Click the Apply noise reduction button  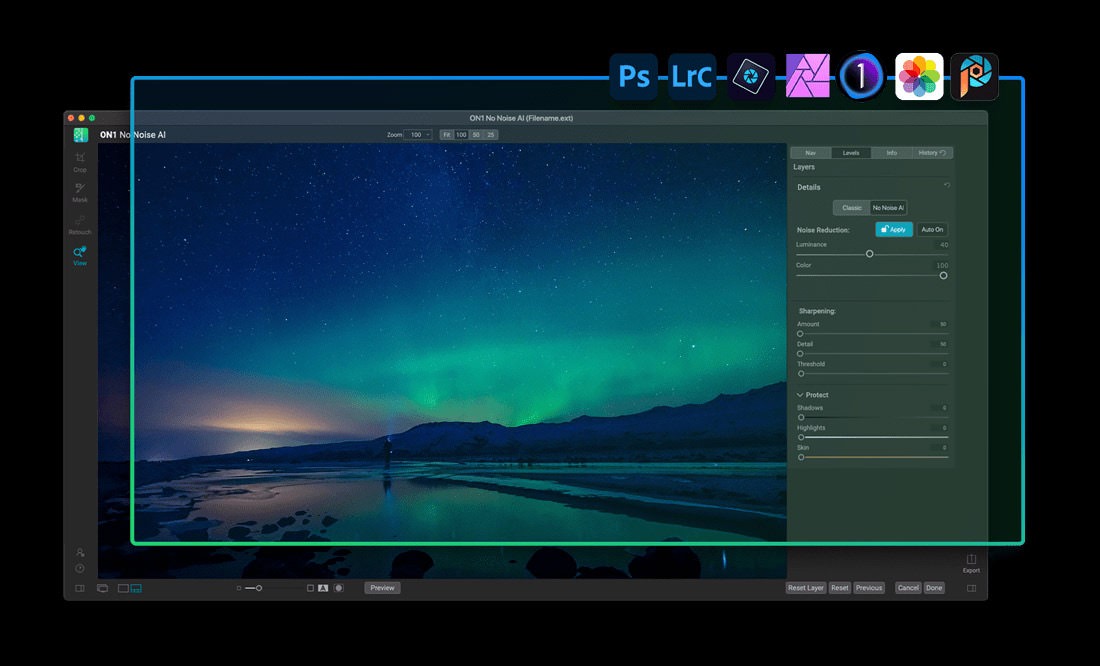point(894,229)
